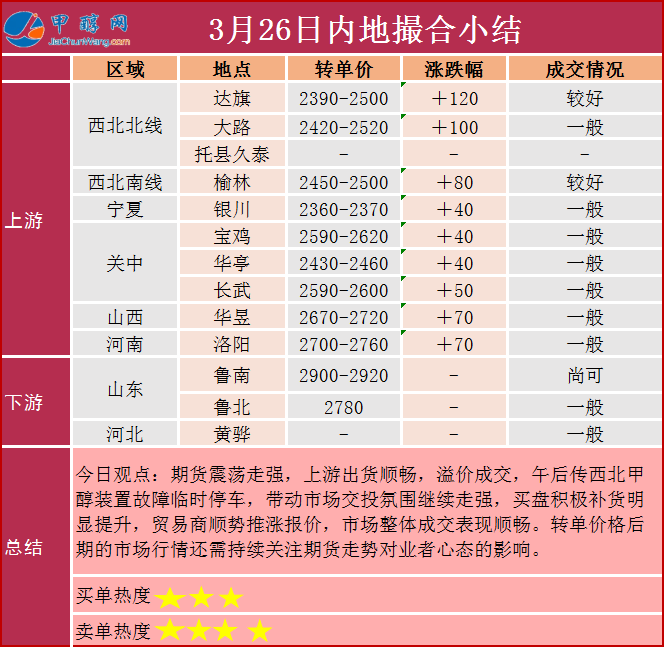Click the +70 change for 洛阳
Viewport: 665px width, 648px height.
tap(454, 344)
